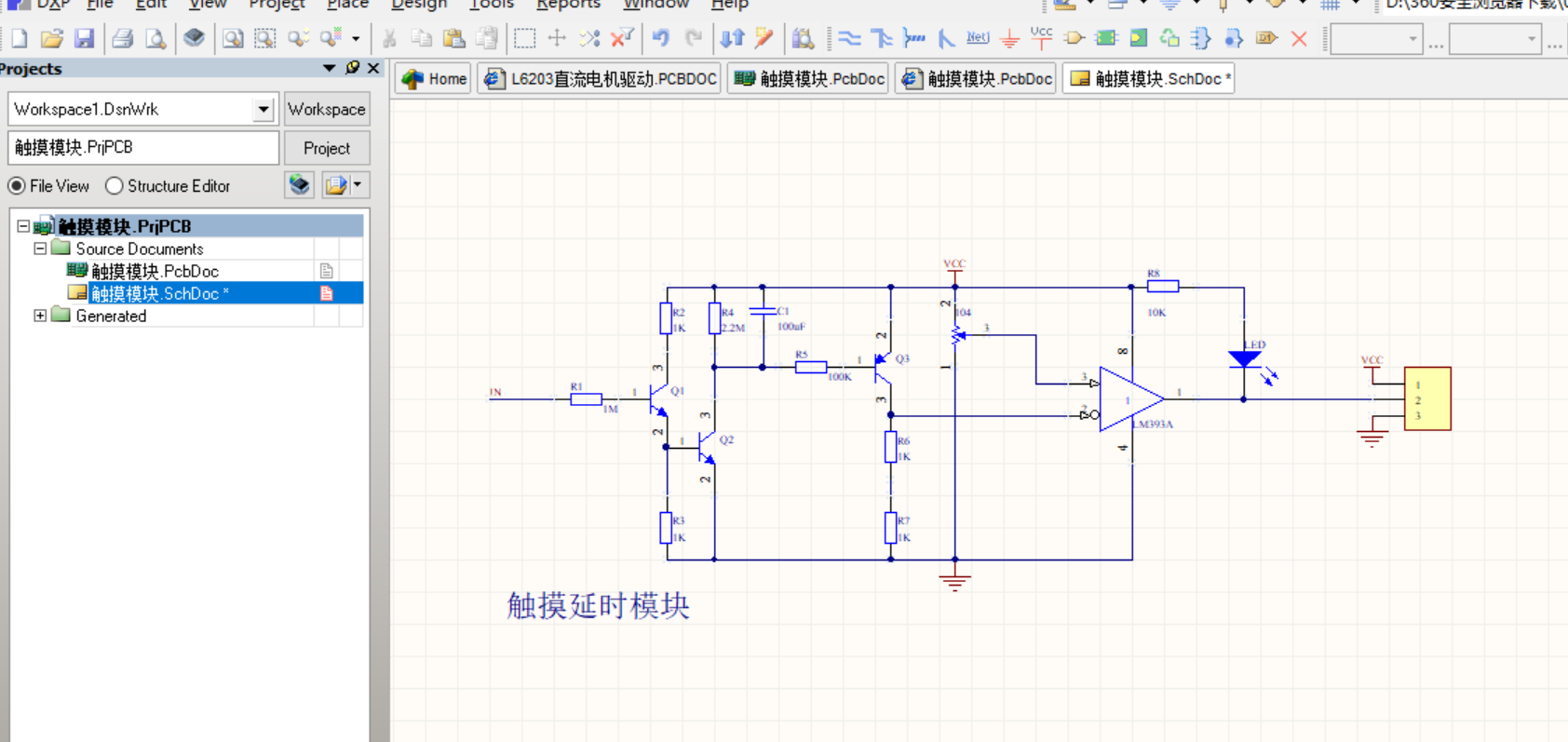Switch to Structure Editor radio option
The image size is (1568, 742).
tap(115, 186)
